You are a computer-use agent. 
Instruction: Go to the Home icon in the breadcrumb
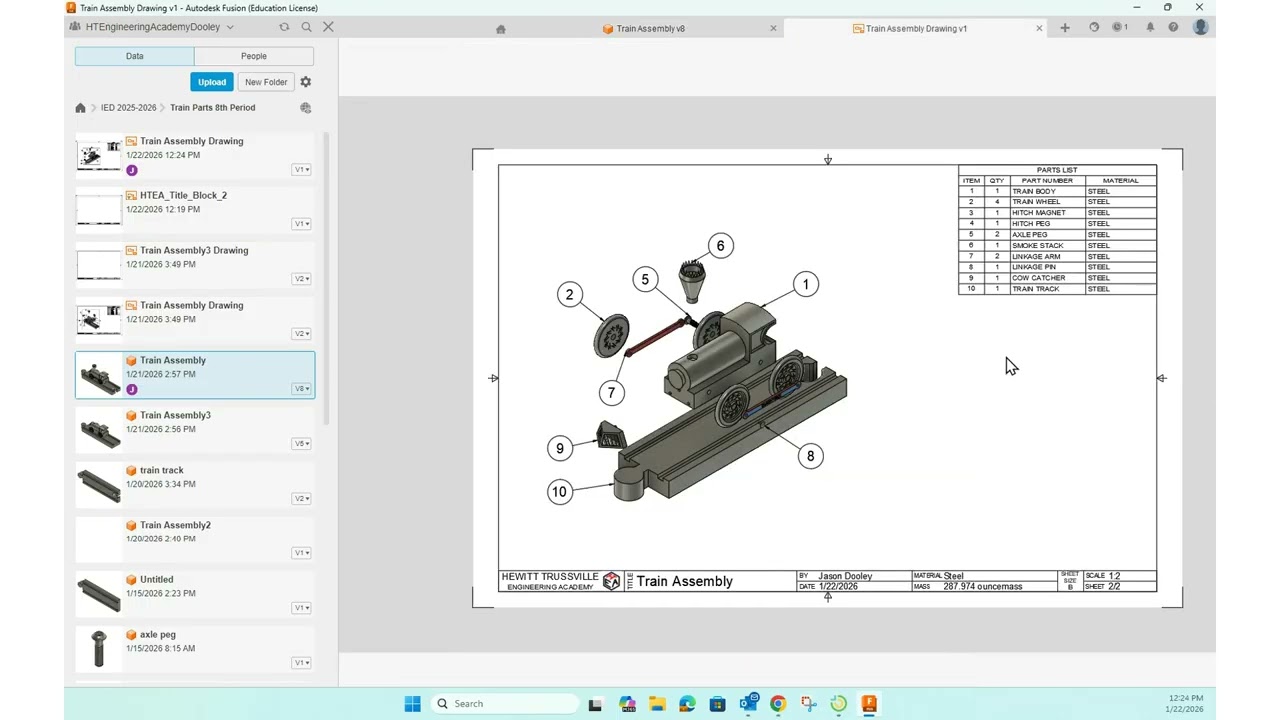tap(81, 107)
